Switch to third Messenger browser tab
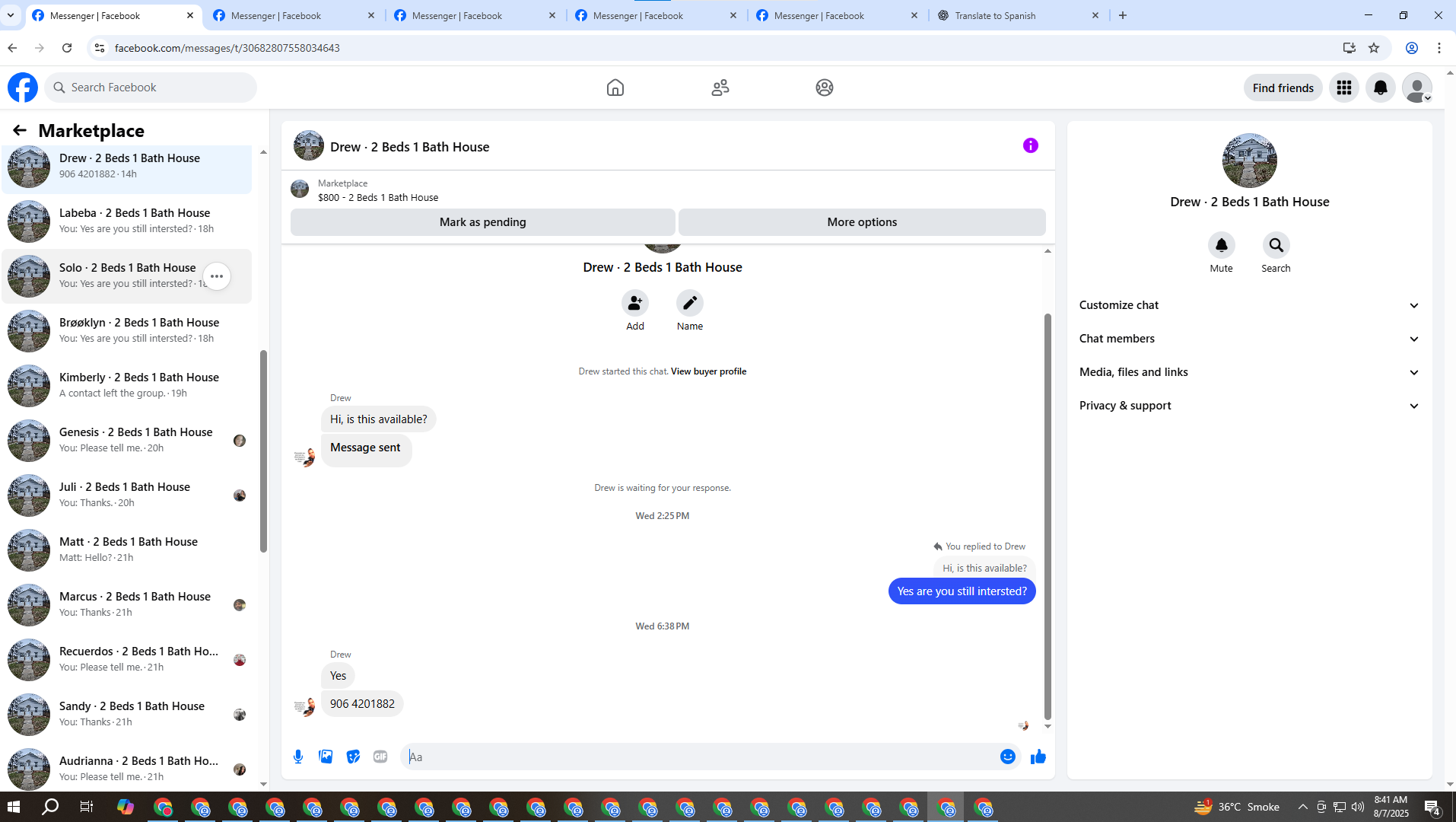 [x=475, y=15]
